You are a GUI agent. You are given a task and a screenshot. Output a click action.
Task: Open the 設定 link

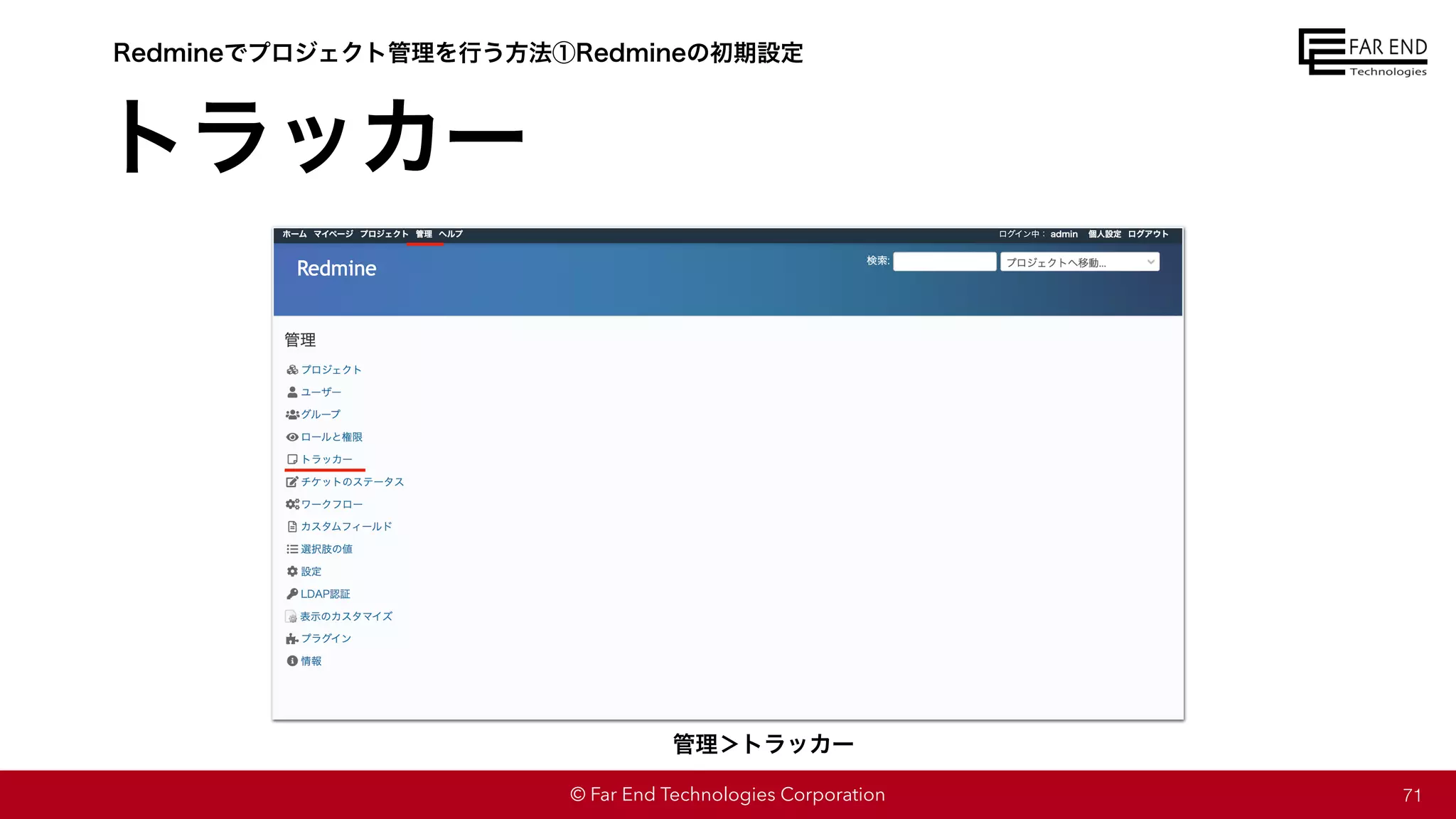311,572
